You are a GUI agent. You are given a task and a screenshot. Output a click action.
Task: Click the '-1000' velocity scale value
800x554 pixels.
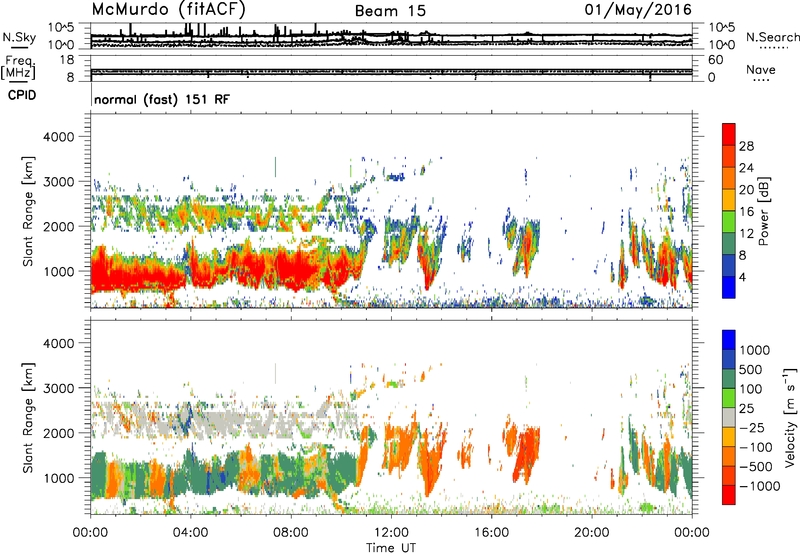[x=759, y=486]
